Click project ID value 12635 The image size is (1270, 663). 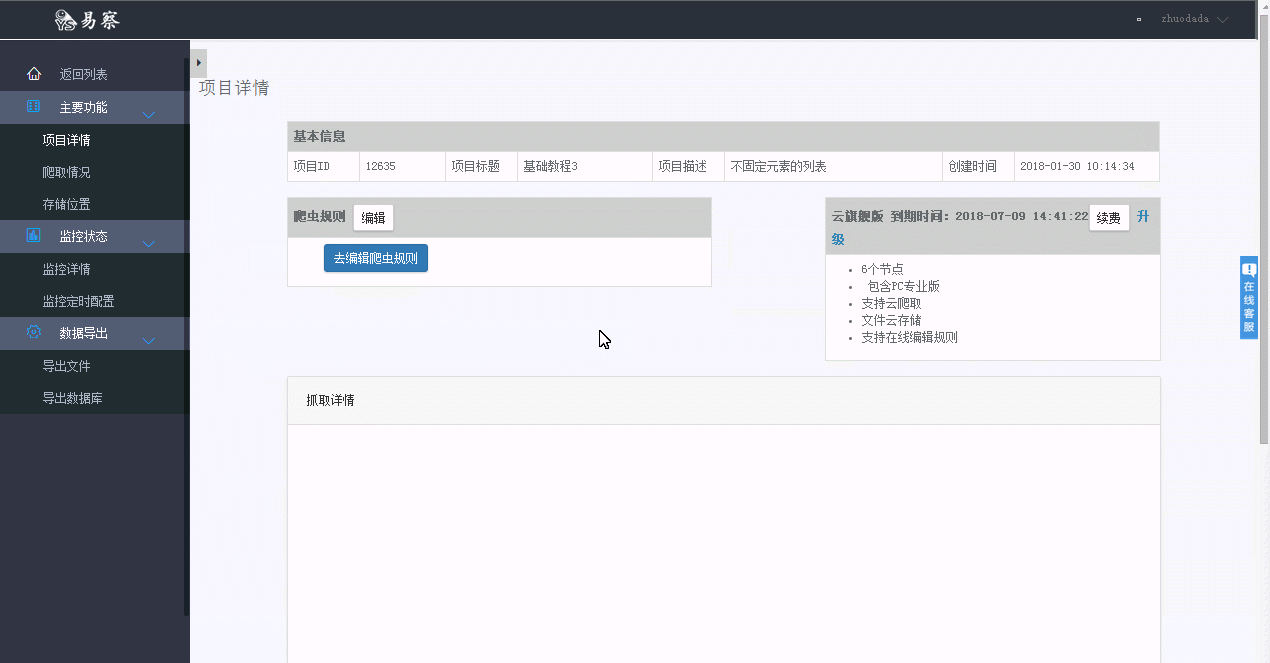(381, 166)
